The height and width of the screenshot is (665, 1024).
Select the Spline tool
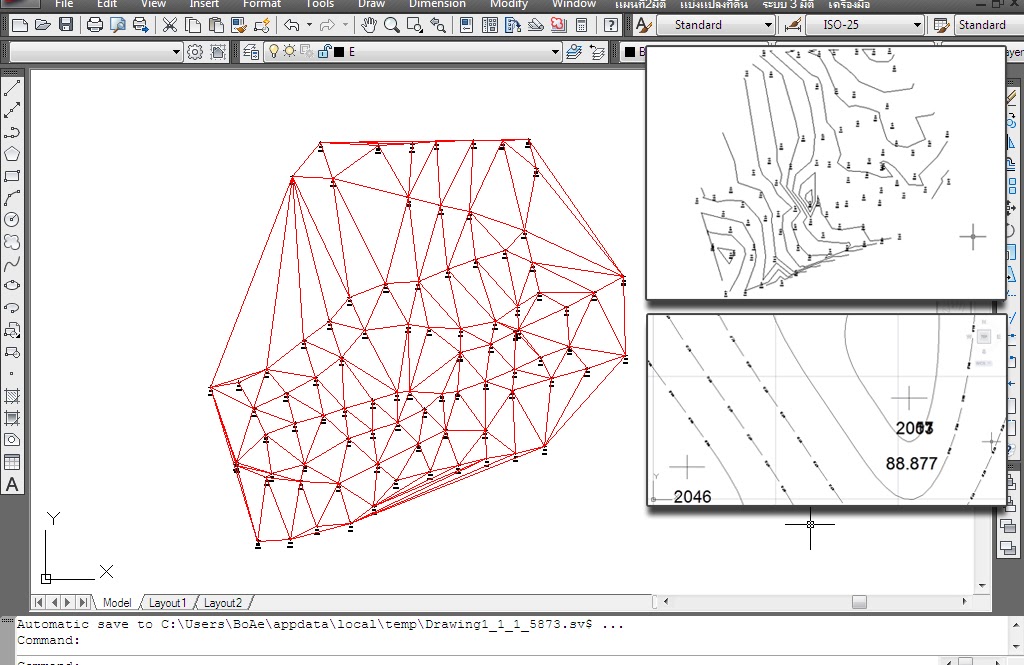pyautogui.click(x=12, y=264)
